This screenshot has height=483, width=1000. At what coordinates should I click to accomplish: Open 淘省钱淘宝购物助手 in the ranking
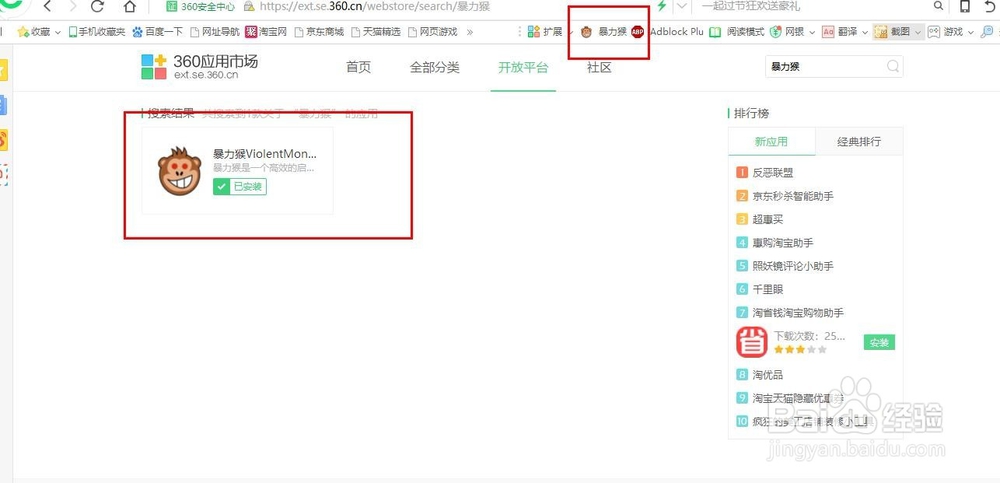pyautogui.click(x=798, y=313)
